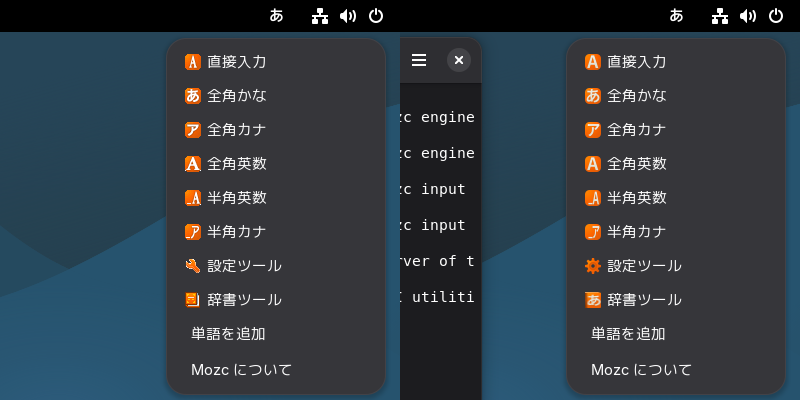Viewport: 800px width, 400px height.
Task: Click the gear 設定ツール icon in right menu
Action: coord(593,266)
